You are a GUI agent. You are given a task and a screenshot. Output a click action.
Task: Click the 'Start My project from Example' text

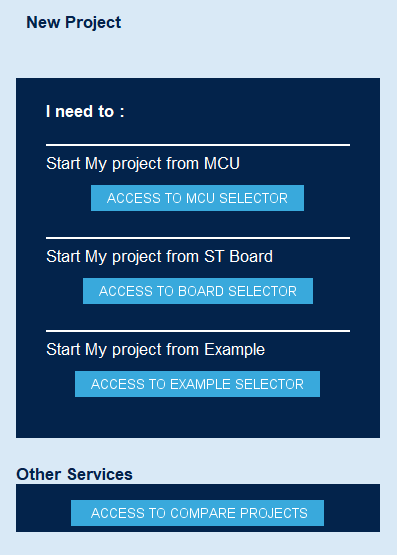[x=156, y=350]
